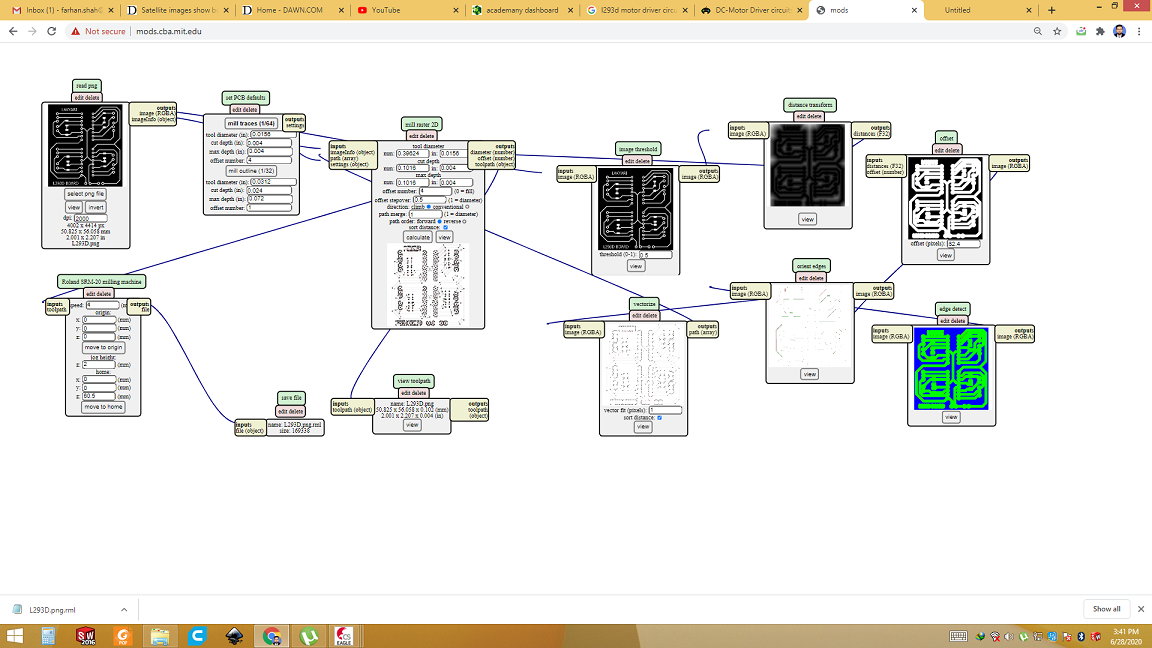Click select png file button
This screenshot has width=1152, height=648.
tap(85, 194)
